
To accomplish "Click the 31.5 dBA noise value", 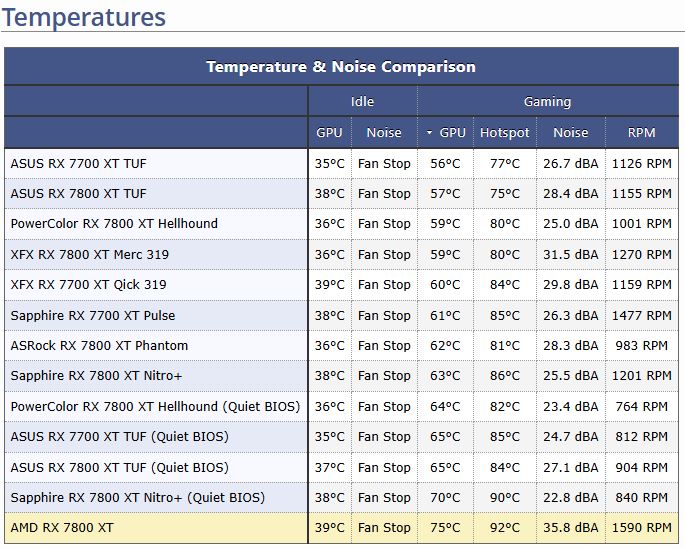I will pos(571,254).
